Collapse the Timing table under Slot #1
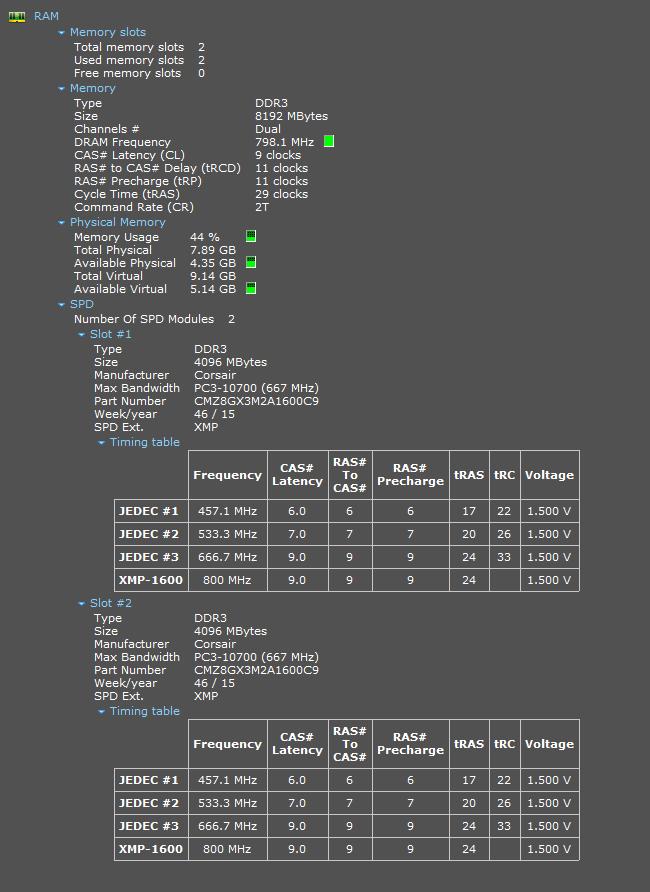The width and height of the screenshot is (650, 892). 102,443
